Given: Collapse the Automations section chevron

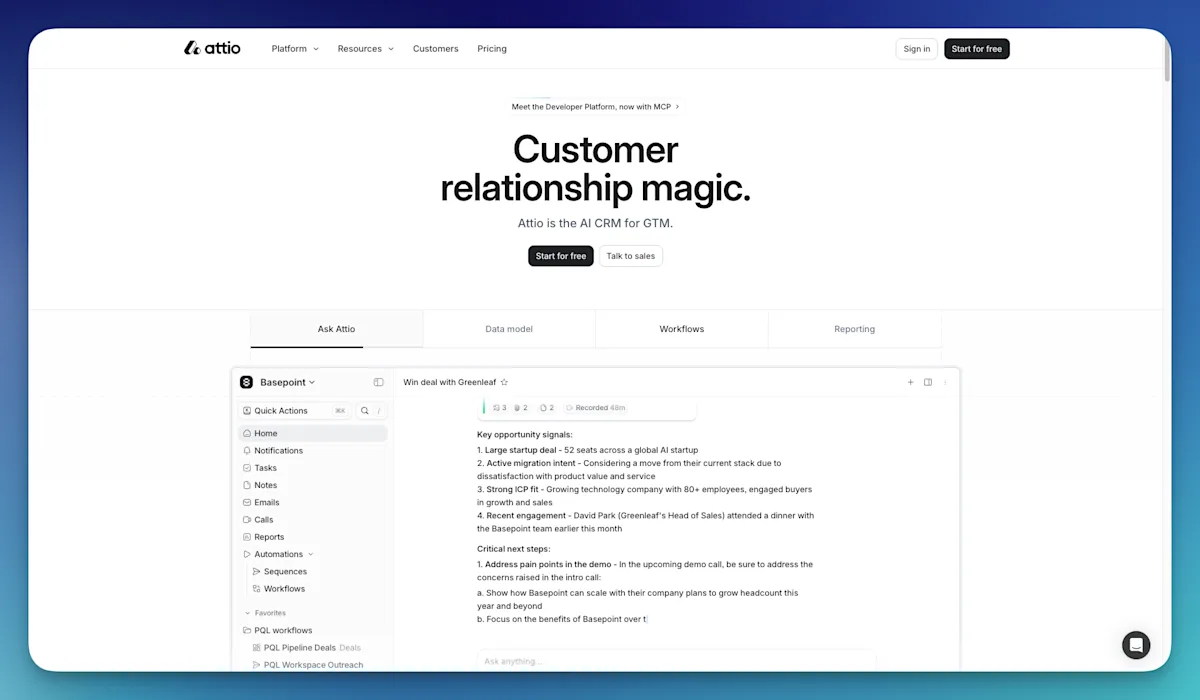Looking at the screenshot, I should coord(311,554).
